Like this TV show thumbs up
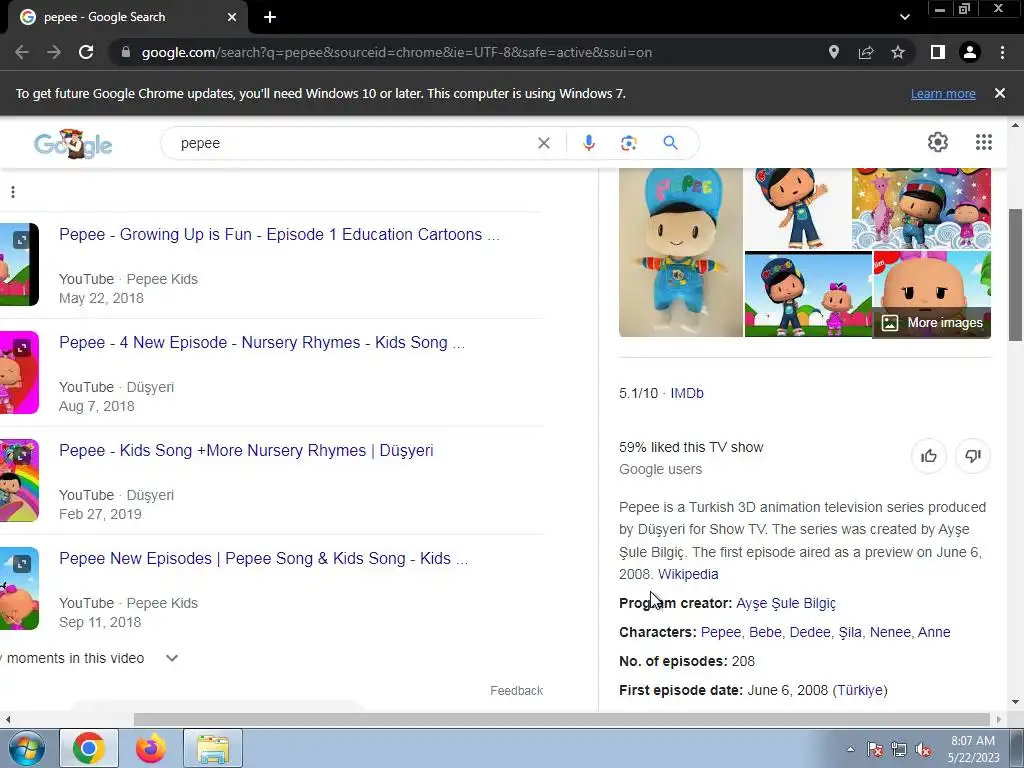The image size is (1024, 768). point(929,456)
